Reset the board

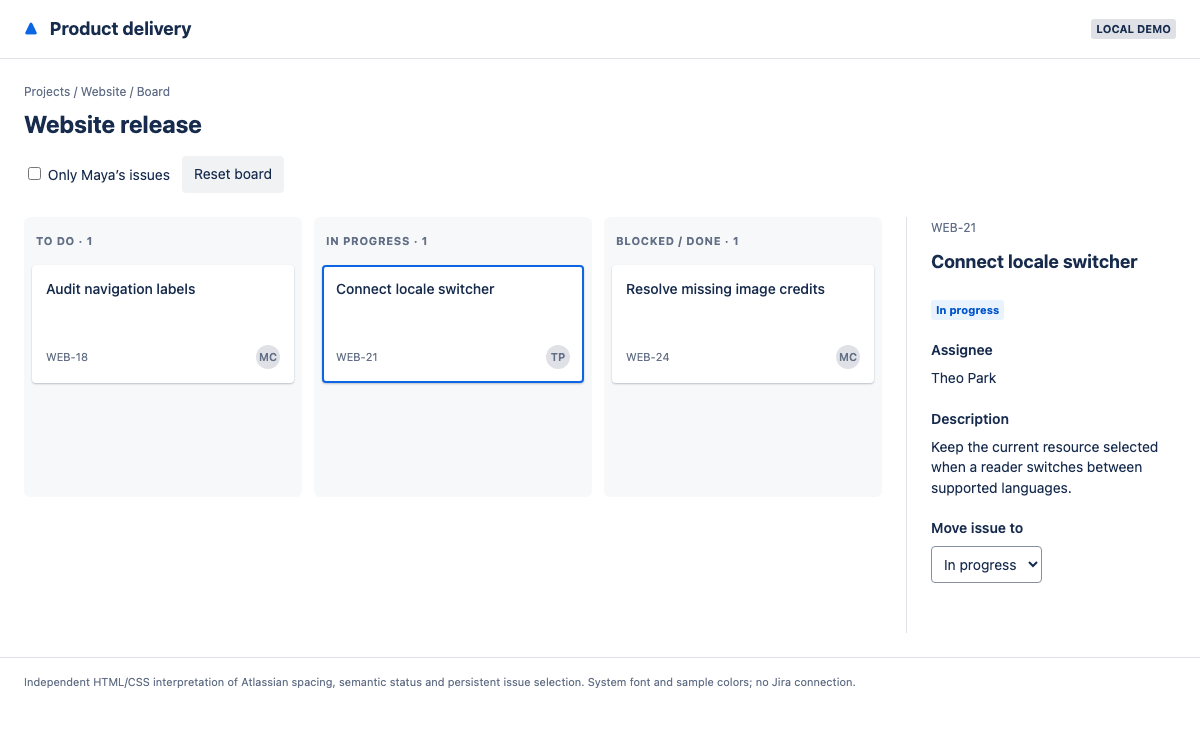pos(233,174)
